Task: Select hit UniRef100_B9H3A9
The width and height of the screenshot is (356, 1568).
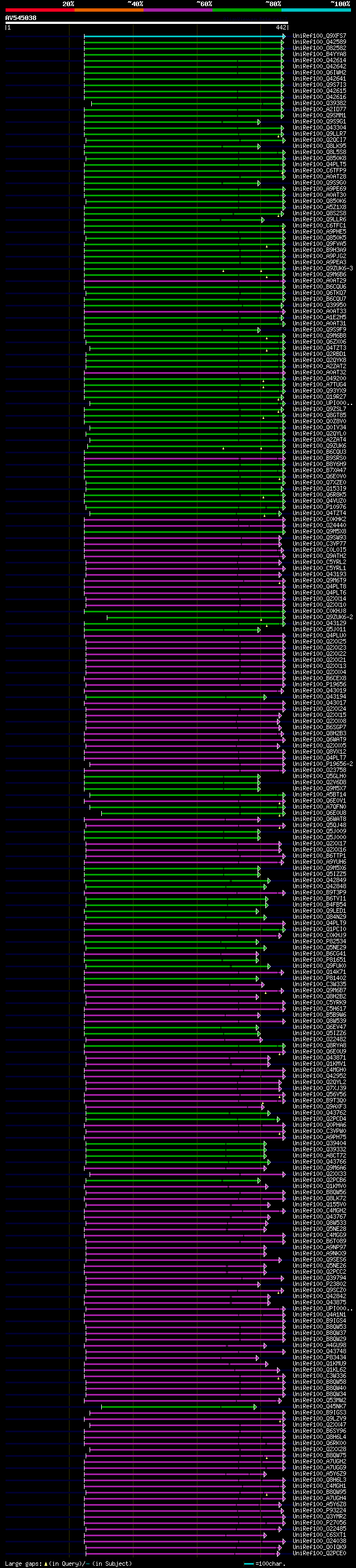Action: 319,250
